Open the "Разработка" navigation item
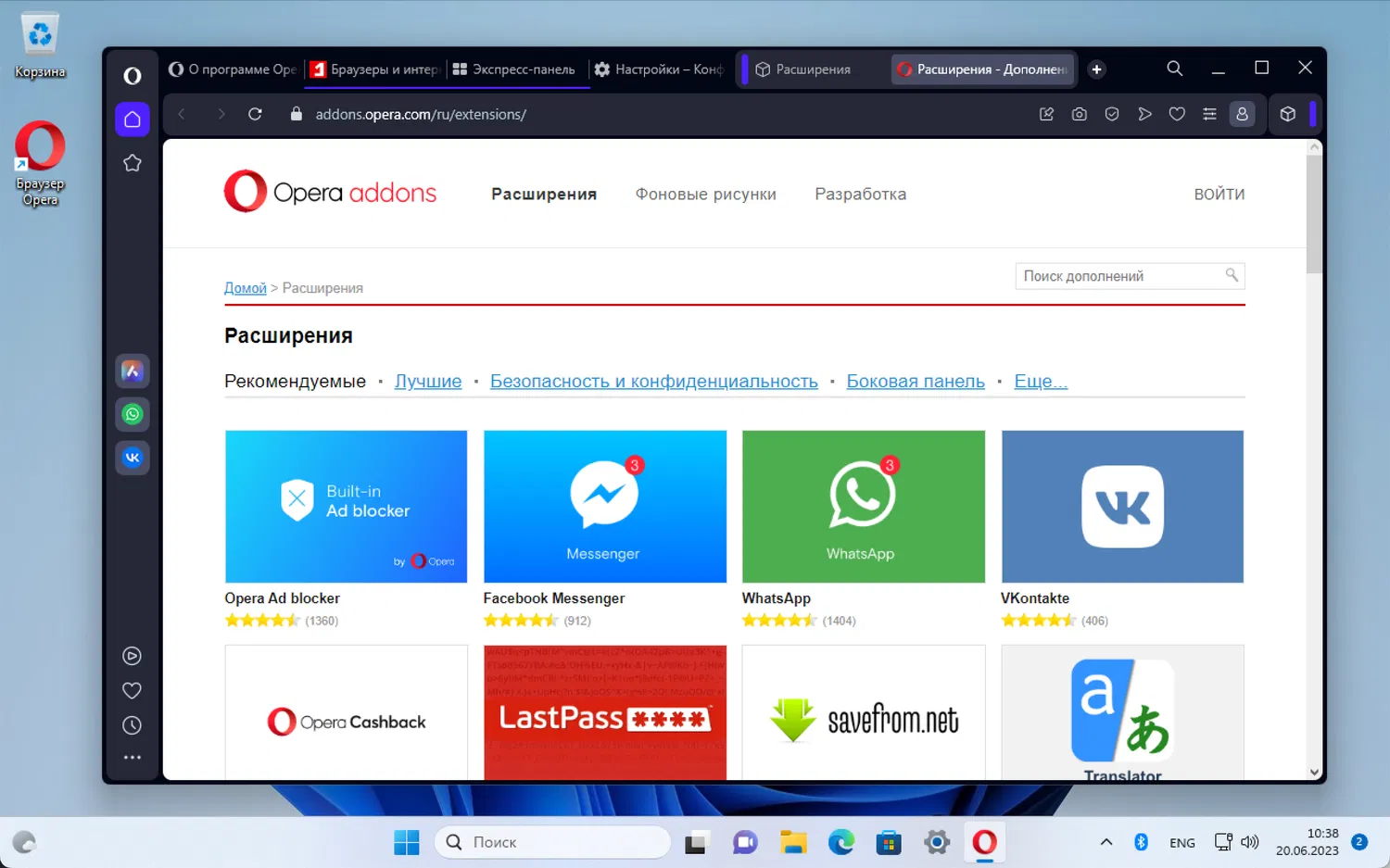Viewport: 1390px width, 868px height. (x=861, y=194)
